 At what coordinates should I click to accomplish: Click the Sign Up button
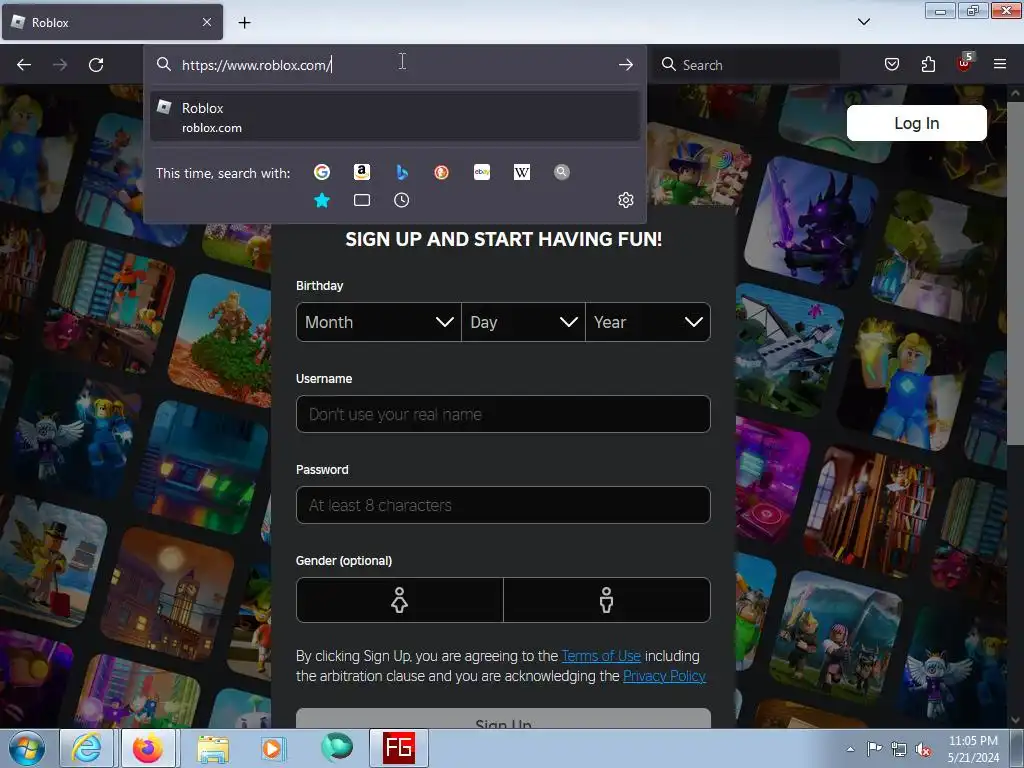click(503, 720)
